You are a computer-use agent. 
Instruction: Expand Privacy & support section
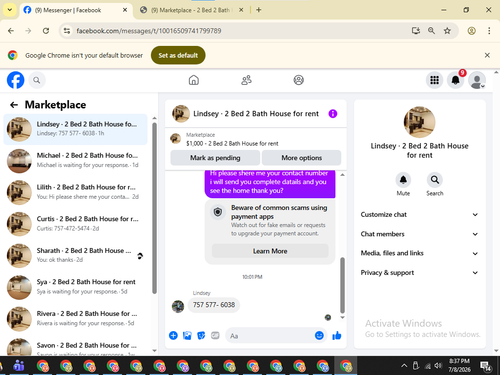pos(419,273)
